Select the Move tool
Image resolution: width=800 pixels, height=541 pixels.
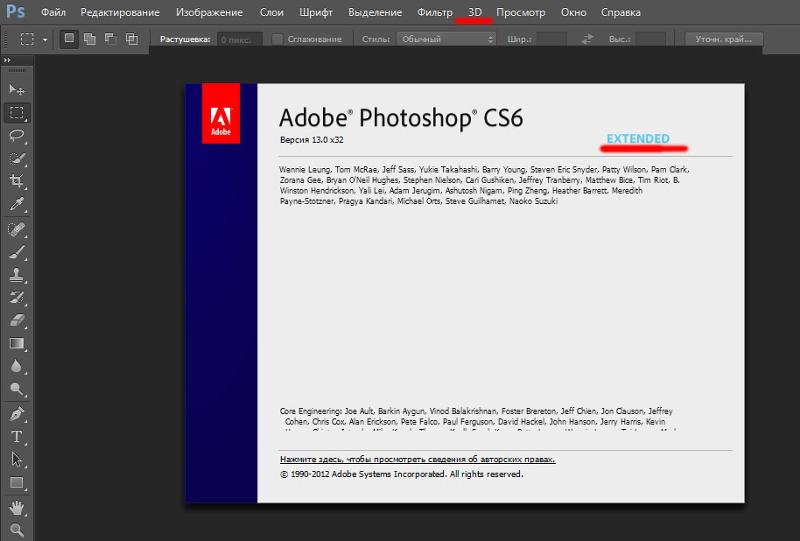coord(17,89)
